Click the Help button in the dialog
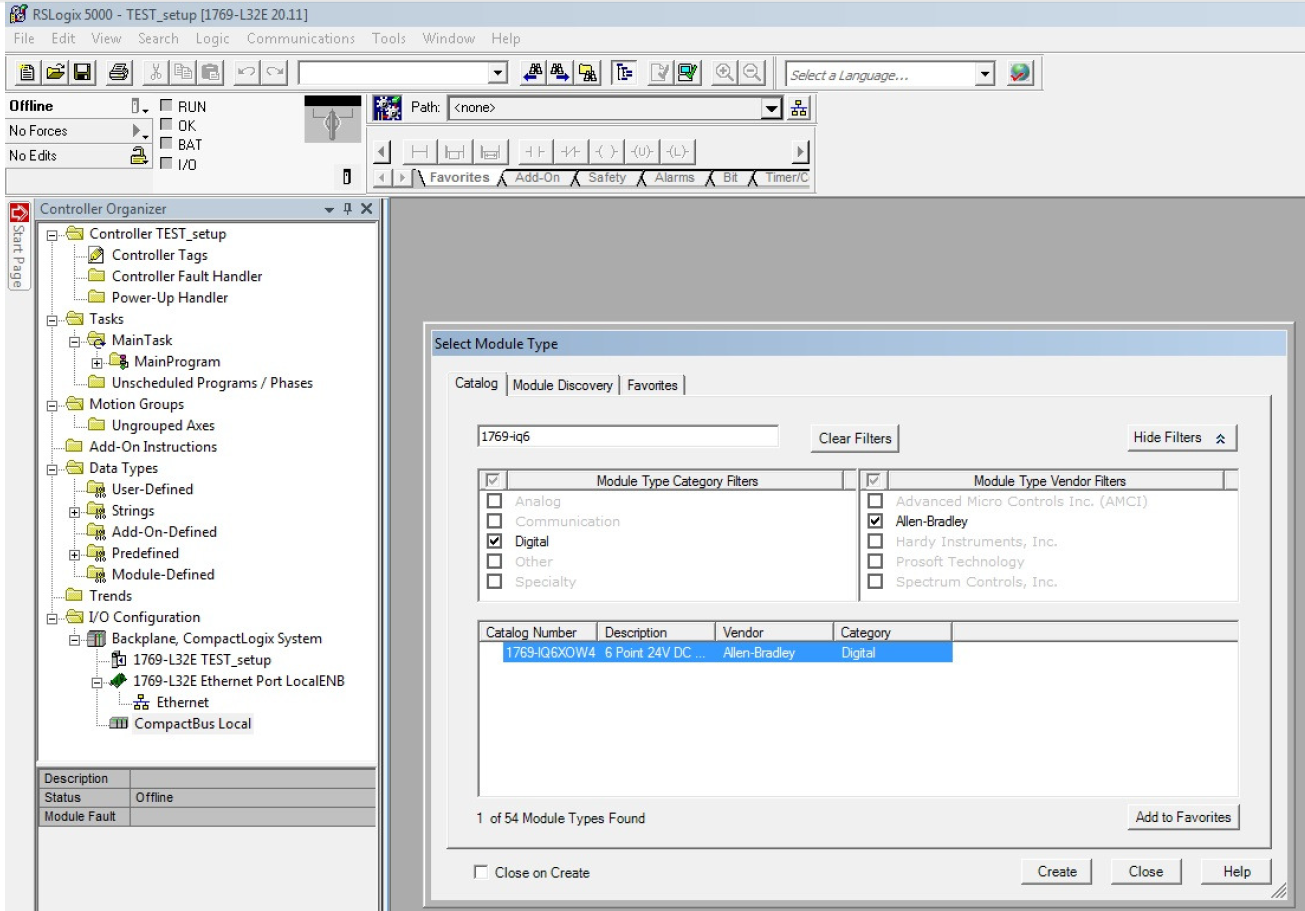Viewport: 1305px width, 911px height. pyautogui.click(x=1237, y=872)
